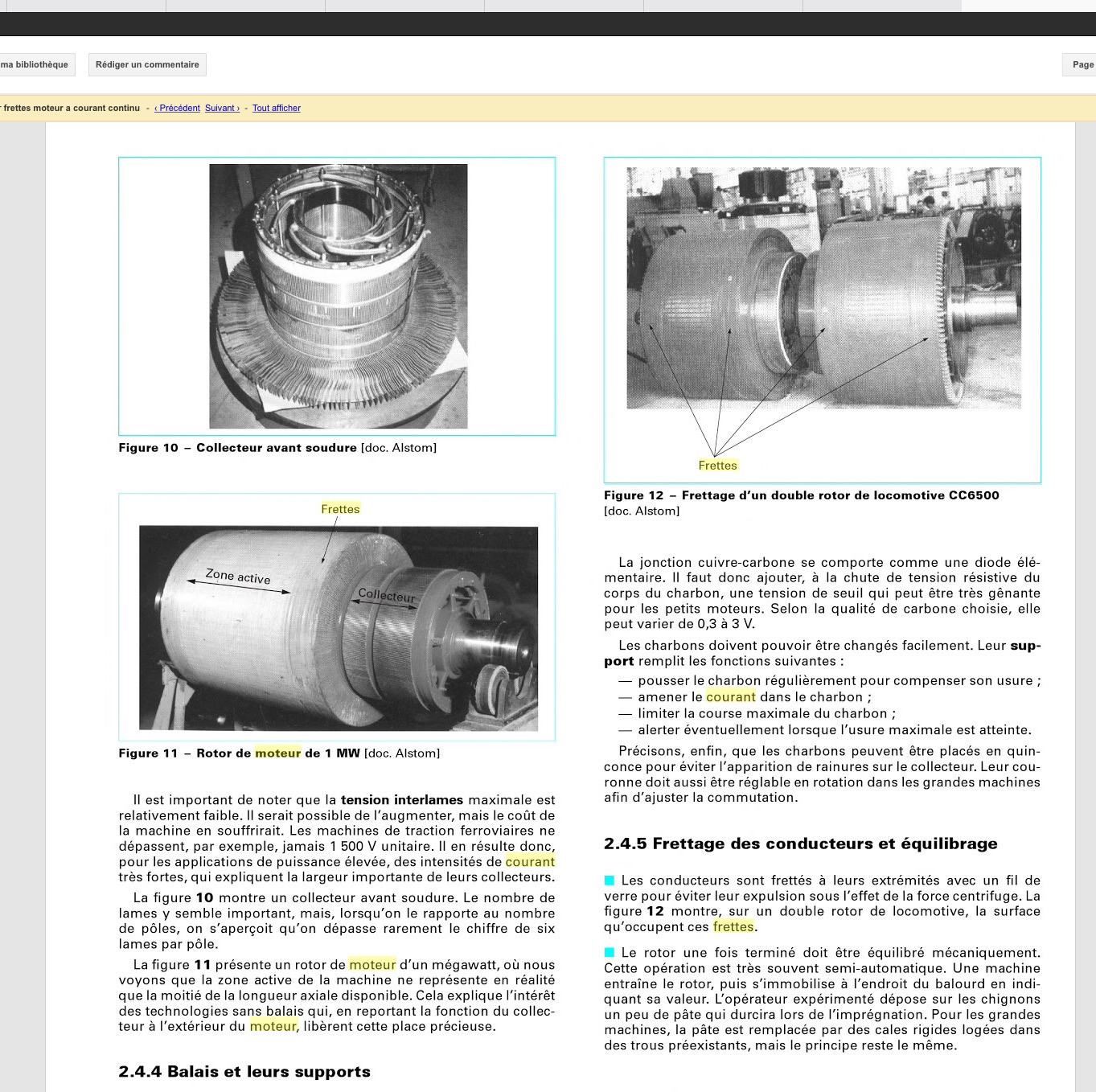Screen dimensions: 1096x1092
Task: Click the paragraph starting 'La figure 10 montre'
Action: [337, 921]
